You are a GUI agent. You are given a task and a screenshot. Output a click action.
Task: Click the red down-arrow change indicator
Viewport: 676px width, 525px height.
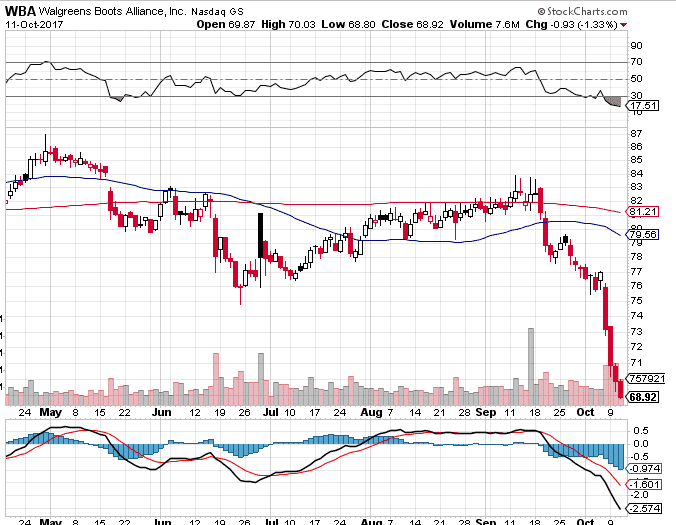coord(623,25)
